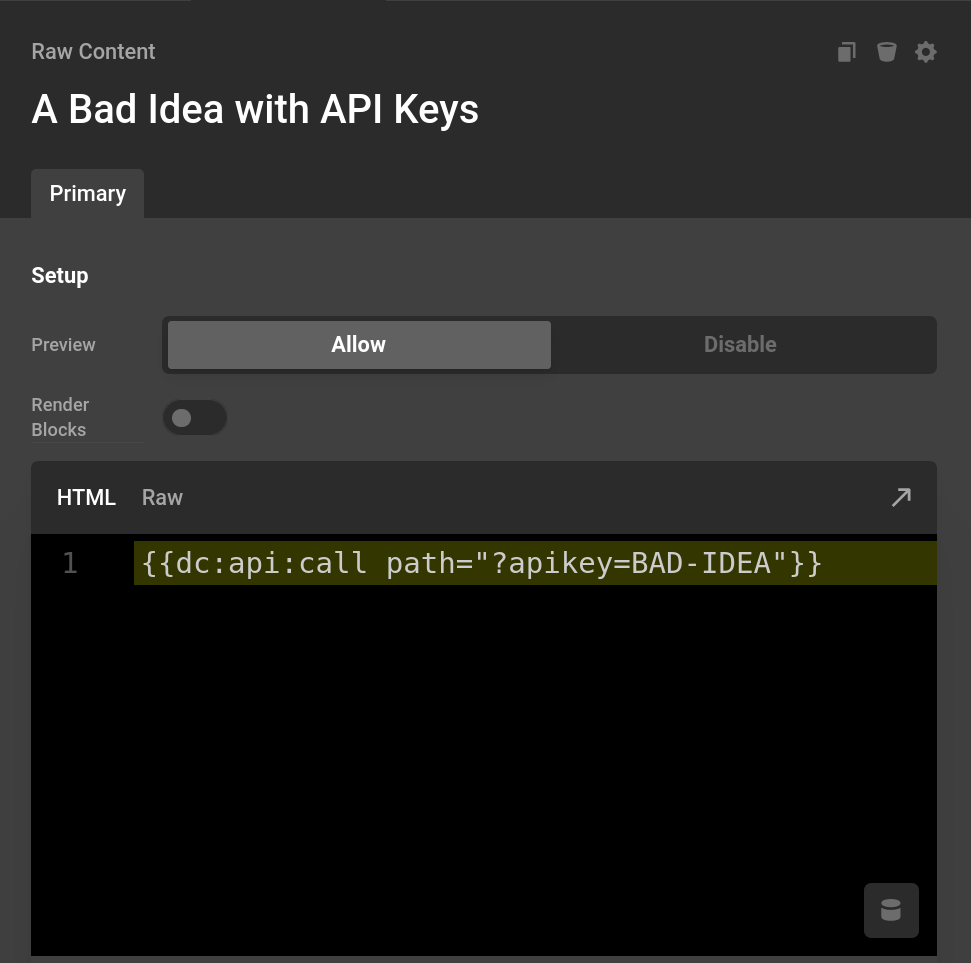Delete content via the trash icon
Image resolution: width=971 pixels, height=963 pixels.
886,51
